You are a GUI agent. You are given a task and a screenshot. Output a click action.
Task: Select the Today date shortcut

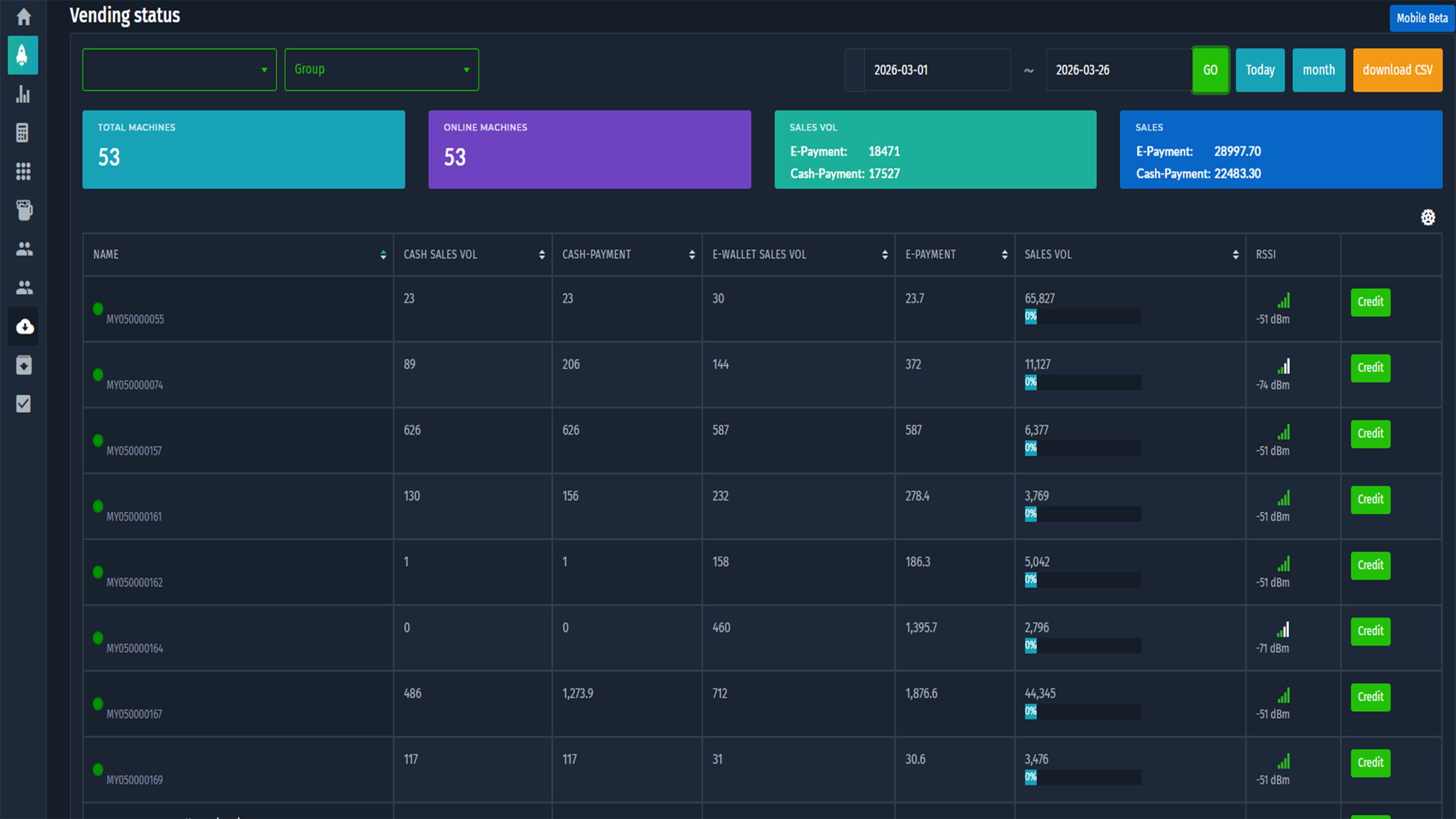click(x=1260, y=70)
